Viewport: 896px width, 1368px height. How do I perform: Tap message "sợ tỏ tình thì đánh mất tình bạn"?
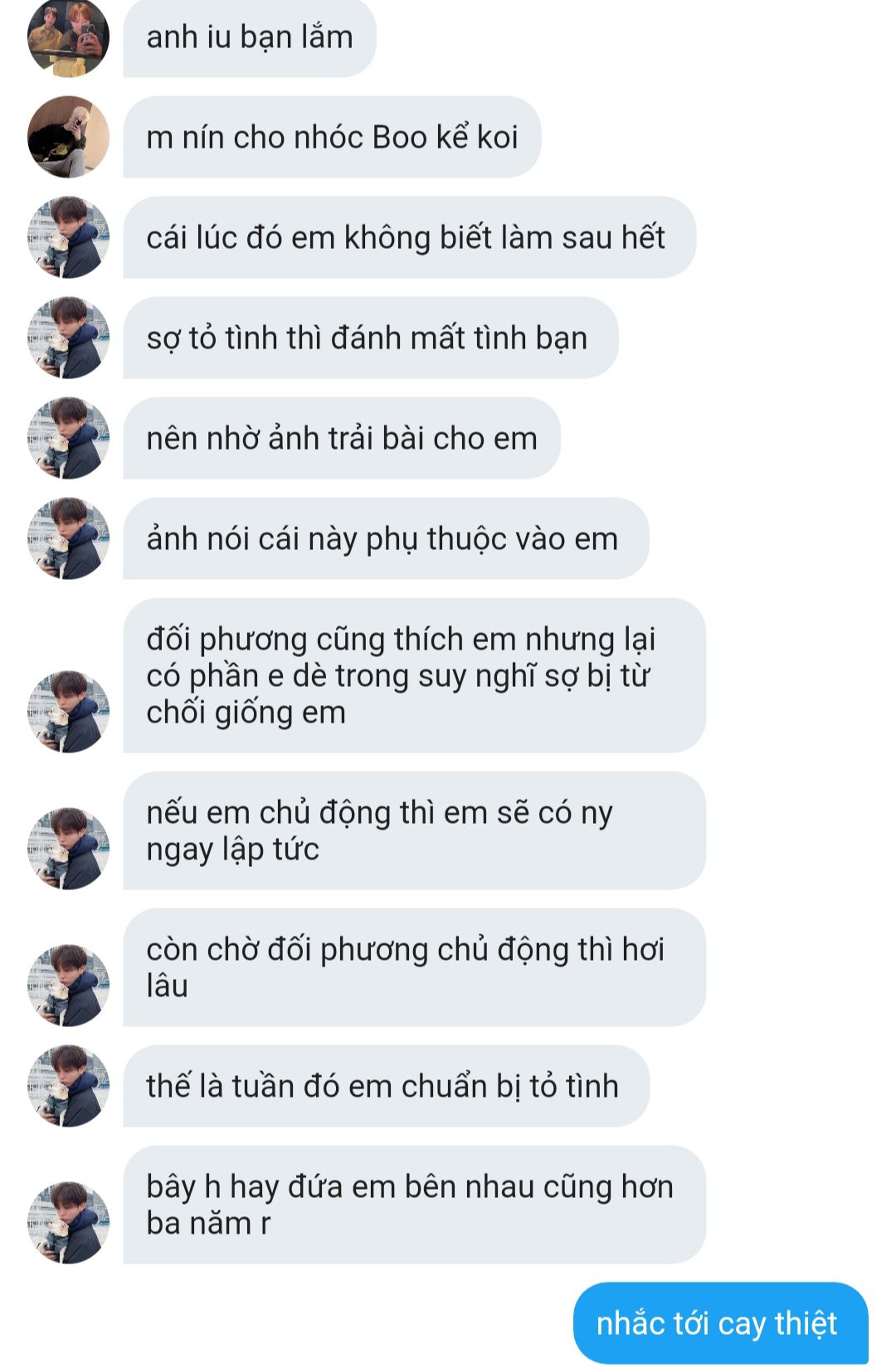[371, 338]
